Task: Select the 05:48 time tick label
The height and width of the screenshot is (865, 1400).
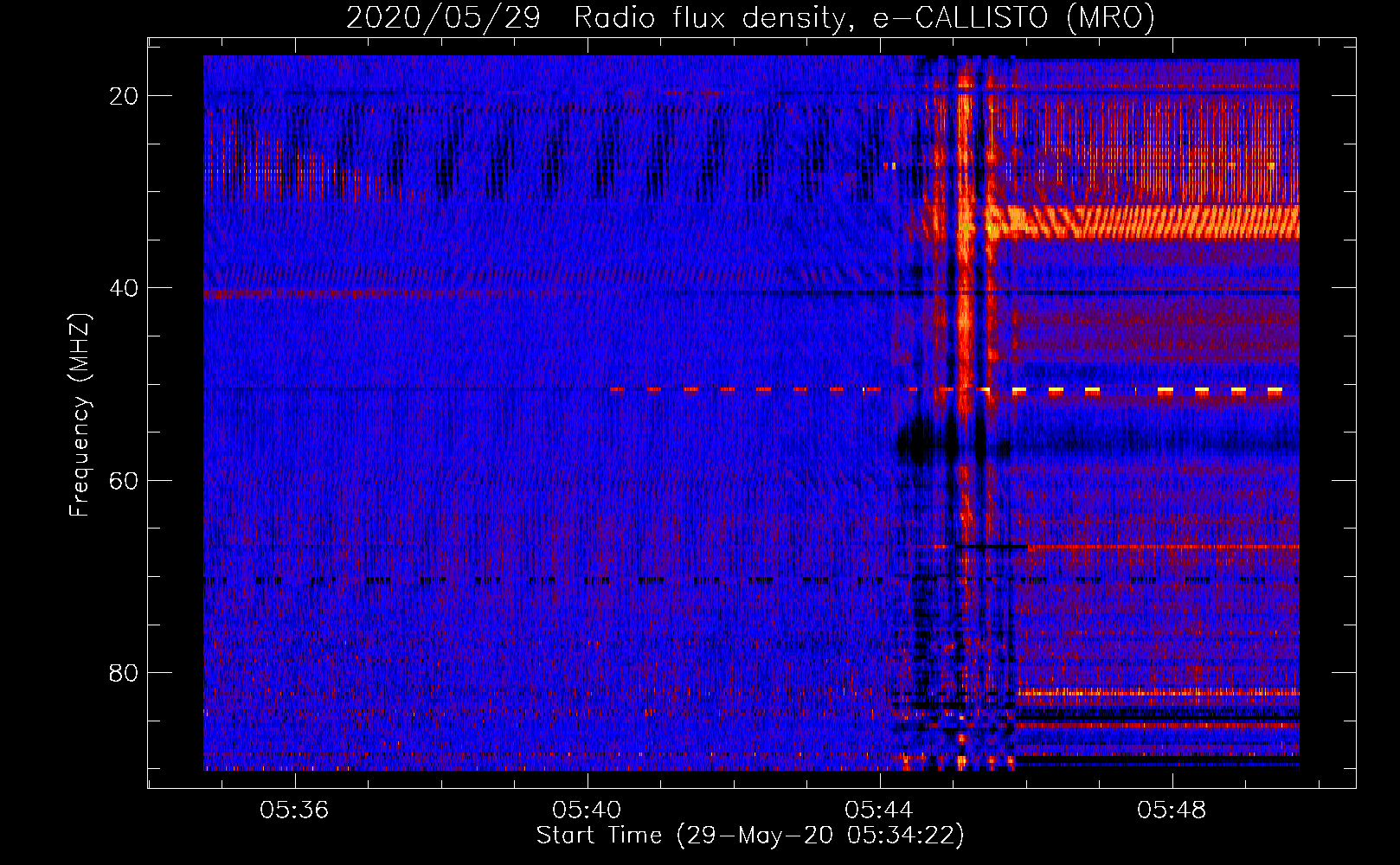Action: pos(1172,811)
